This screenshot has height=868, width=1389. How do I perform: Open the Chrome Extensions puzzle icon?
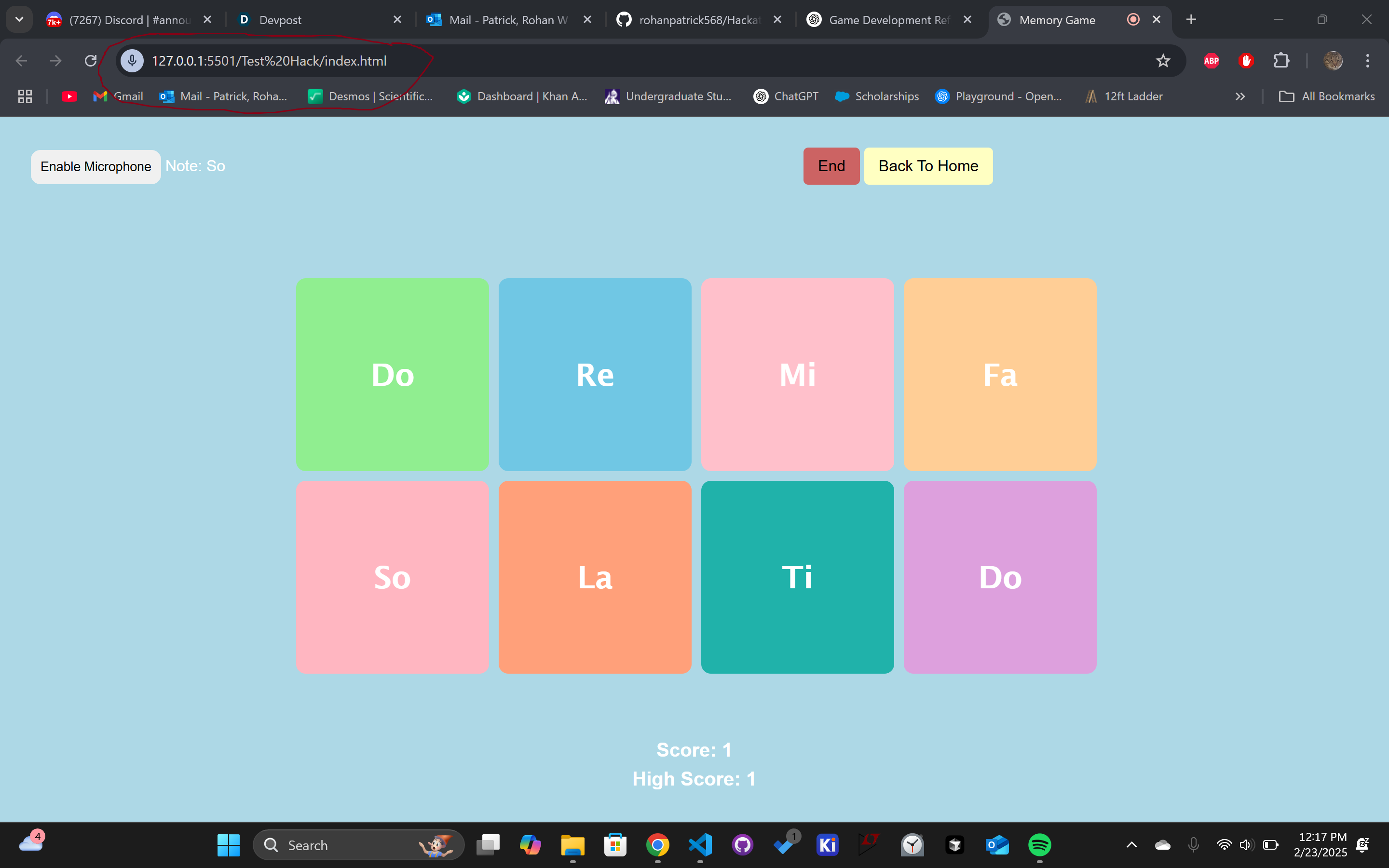tap(1281, 61)
